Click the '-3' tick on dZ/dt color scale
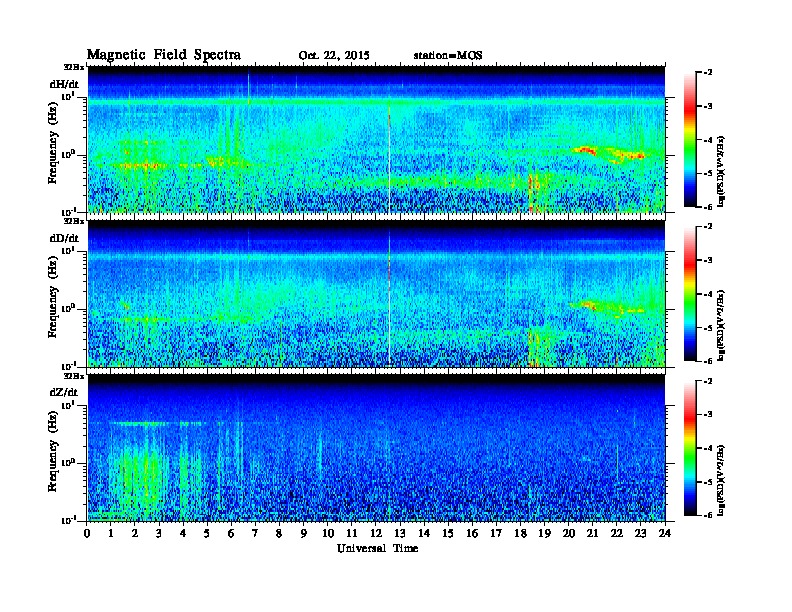 click(x=708, y=415)
